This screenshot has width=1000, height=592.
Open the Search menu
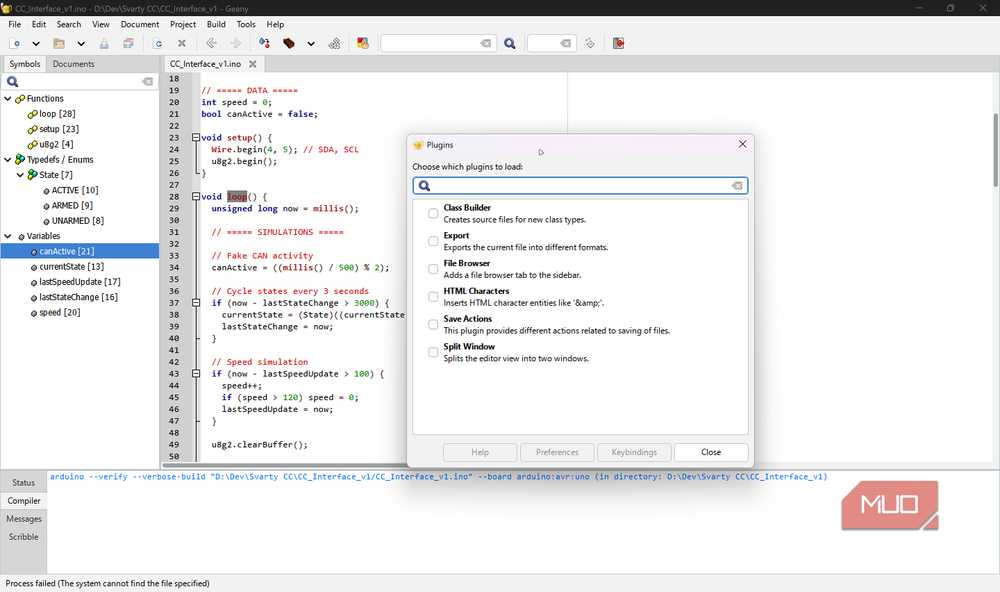pos(69,24)
